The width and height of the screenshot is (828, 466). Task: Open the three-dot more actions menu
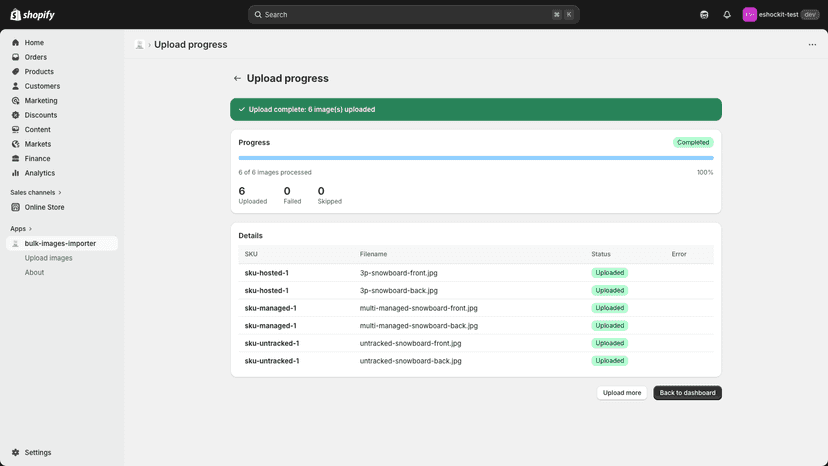tap(812, 45)
